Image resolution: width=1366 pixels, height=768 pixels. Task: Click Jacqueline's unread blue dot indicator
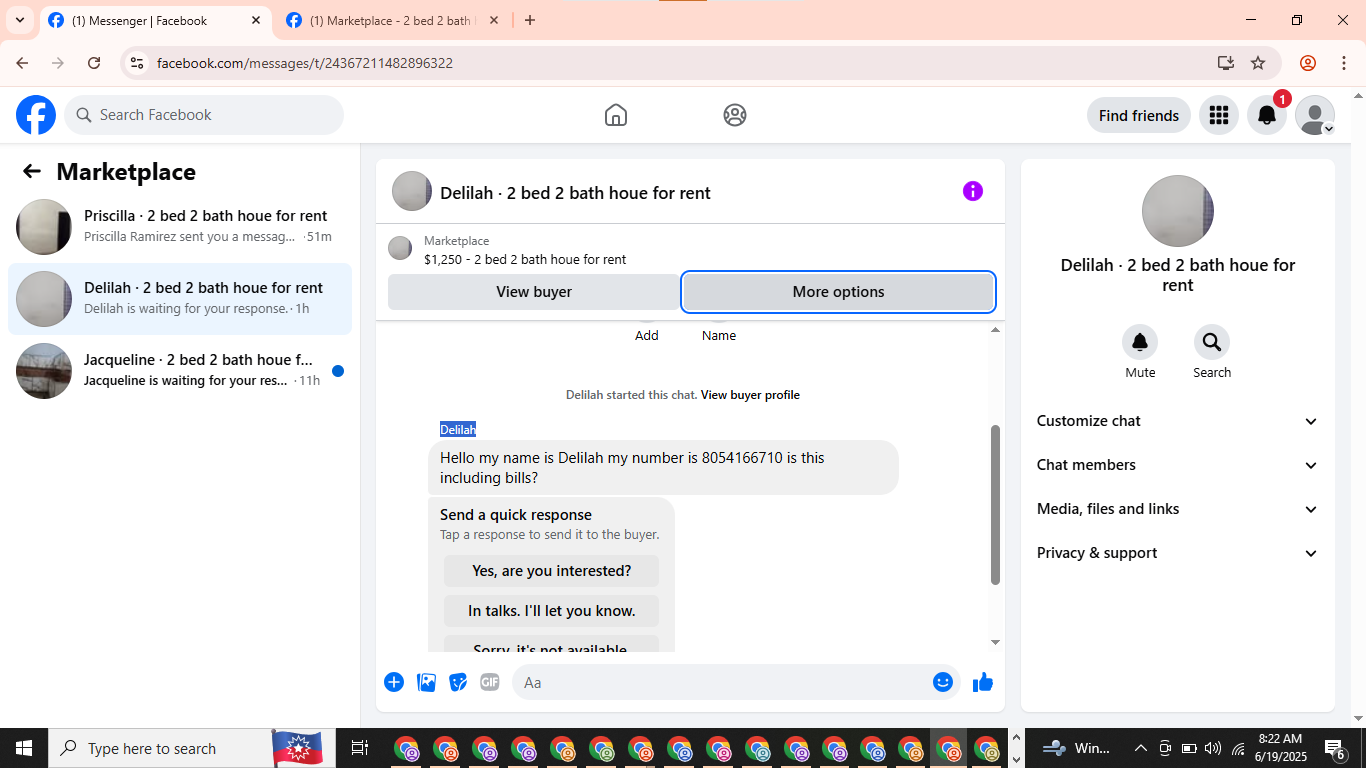[338, 371]
